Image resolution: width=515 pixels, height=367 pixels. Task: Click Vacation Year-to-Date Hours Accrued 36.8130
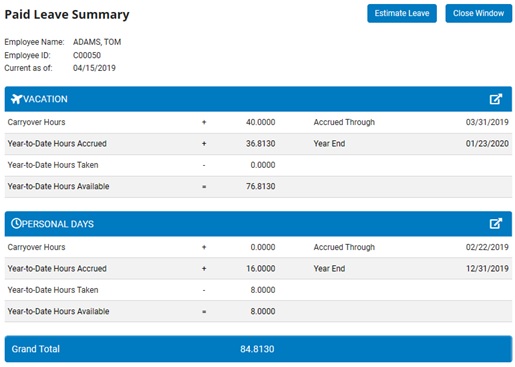[261, 144]
